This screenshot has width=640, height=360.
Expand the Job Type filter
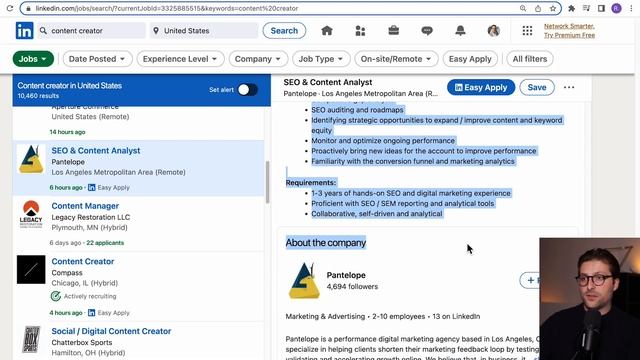[x=321, y=59]
